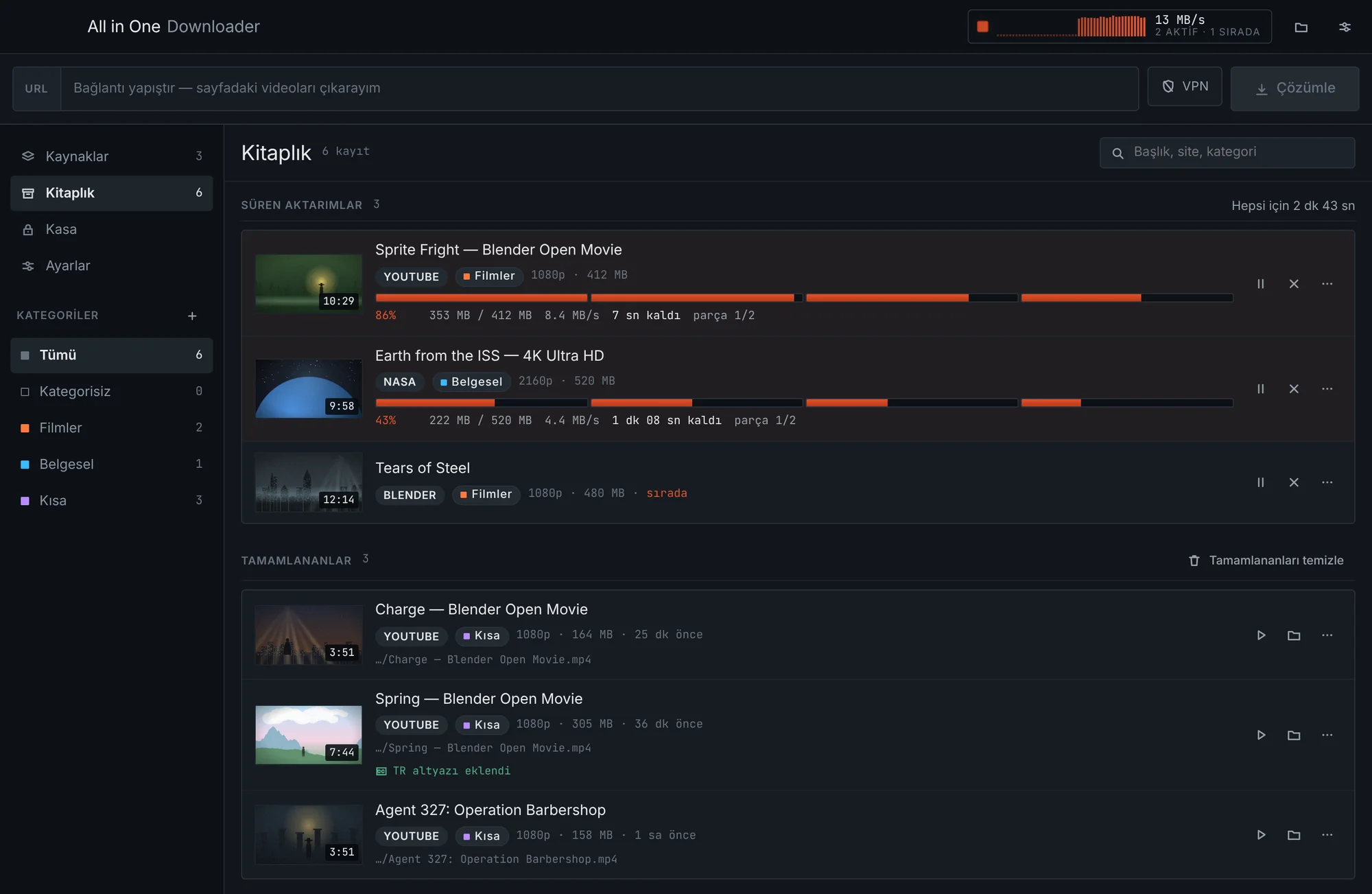This screenshot has height=894, width=1372.
Task: Click the Earth from the ISS thumbnail
Action: (309, 388)
